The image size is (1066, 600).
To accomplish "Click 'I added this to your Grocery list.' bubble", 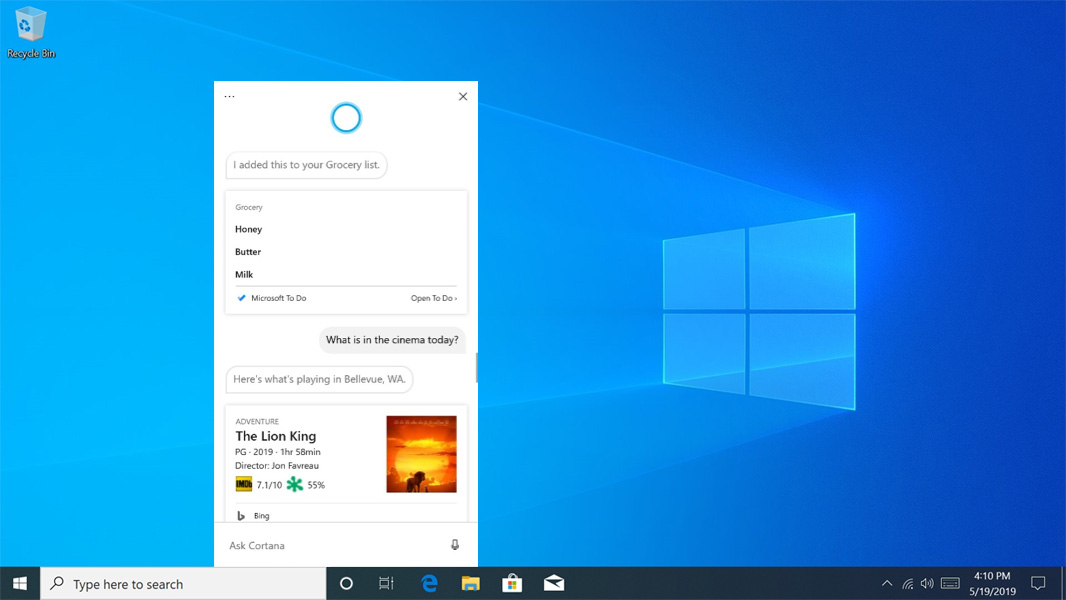I will 307,165.
